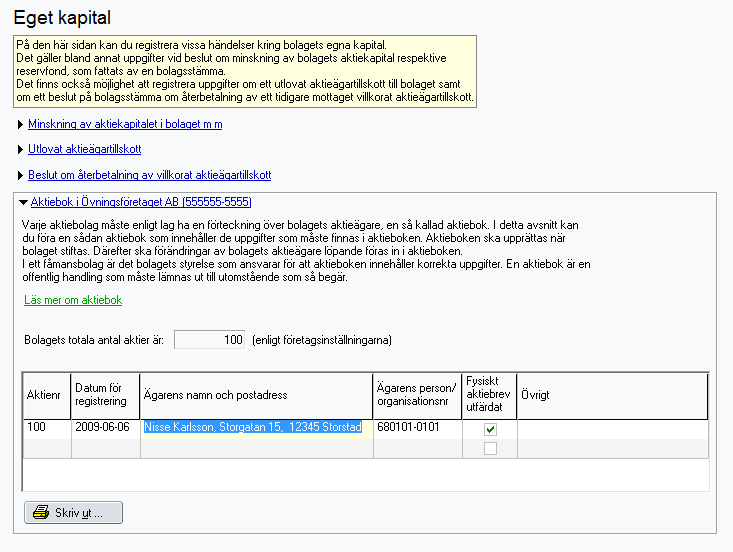
Task: Click the printer icon on Skriv ut
Action: pyautogui.click(x=41, y=512)
